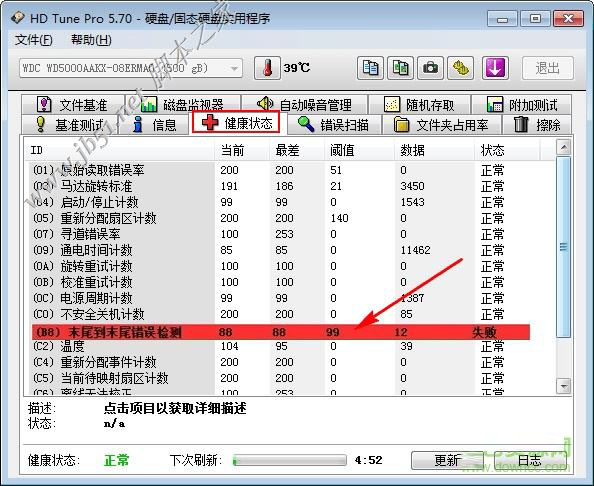The image size is (594, 486).
Task: Click the thermometer temperature icon
Action: coord(267,68)
